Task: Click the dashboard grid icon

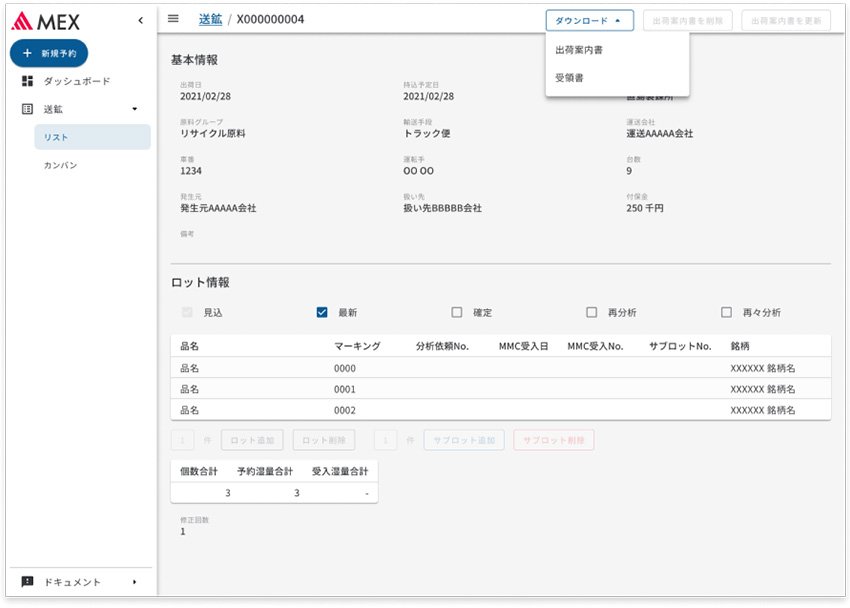Action: coord(27,81)
